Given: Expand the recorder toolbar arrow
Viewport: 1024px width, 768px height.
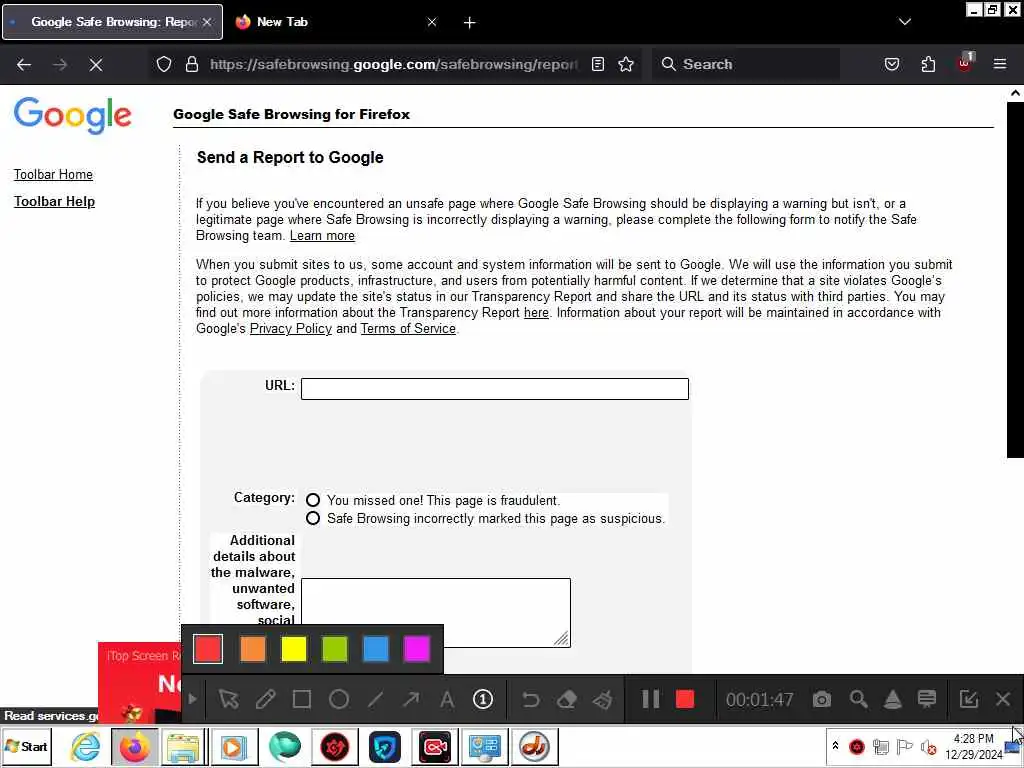Looking at the screenshot, I should [x=192, y=699].
